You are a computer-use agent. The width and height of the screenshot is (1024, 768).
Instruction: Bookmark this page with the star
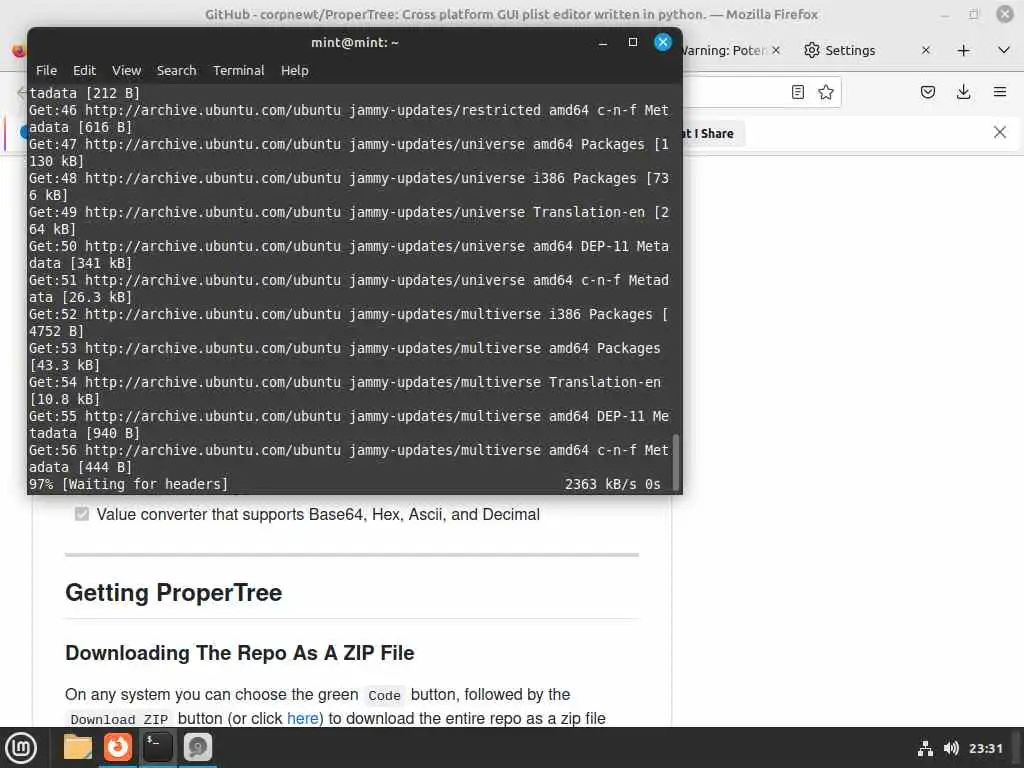pyautogui.click(x=825, y=92)
